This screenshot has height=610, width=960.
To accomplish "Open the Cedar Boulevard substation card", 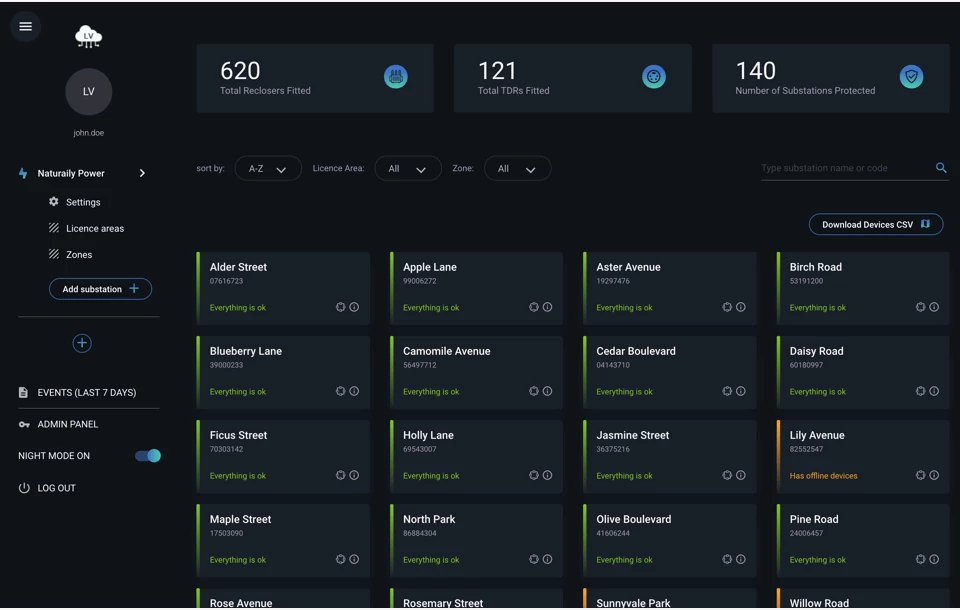I will click(x=670, y=372).
